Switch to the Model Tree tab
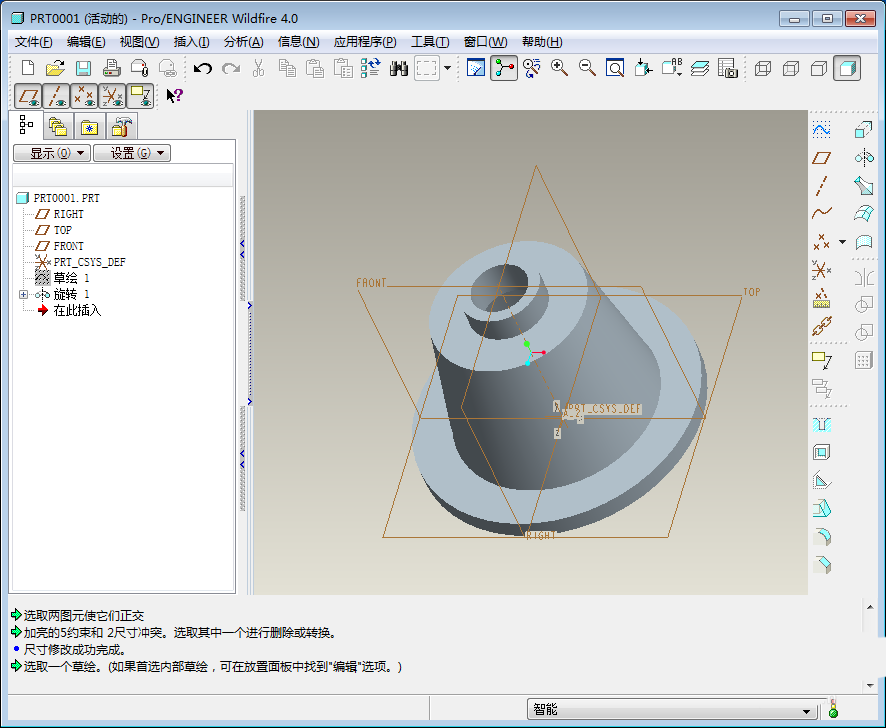This screenshot has height=728, width=886. [26, 125]
